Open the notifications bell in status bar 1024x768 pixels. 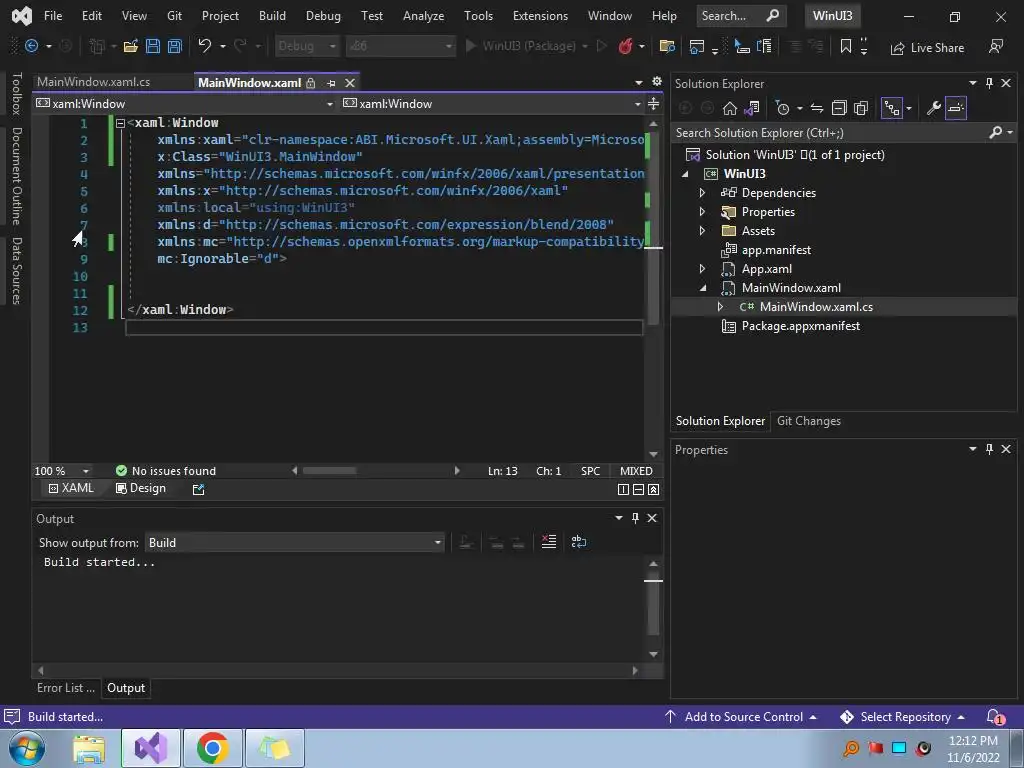pos(995,717)
